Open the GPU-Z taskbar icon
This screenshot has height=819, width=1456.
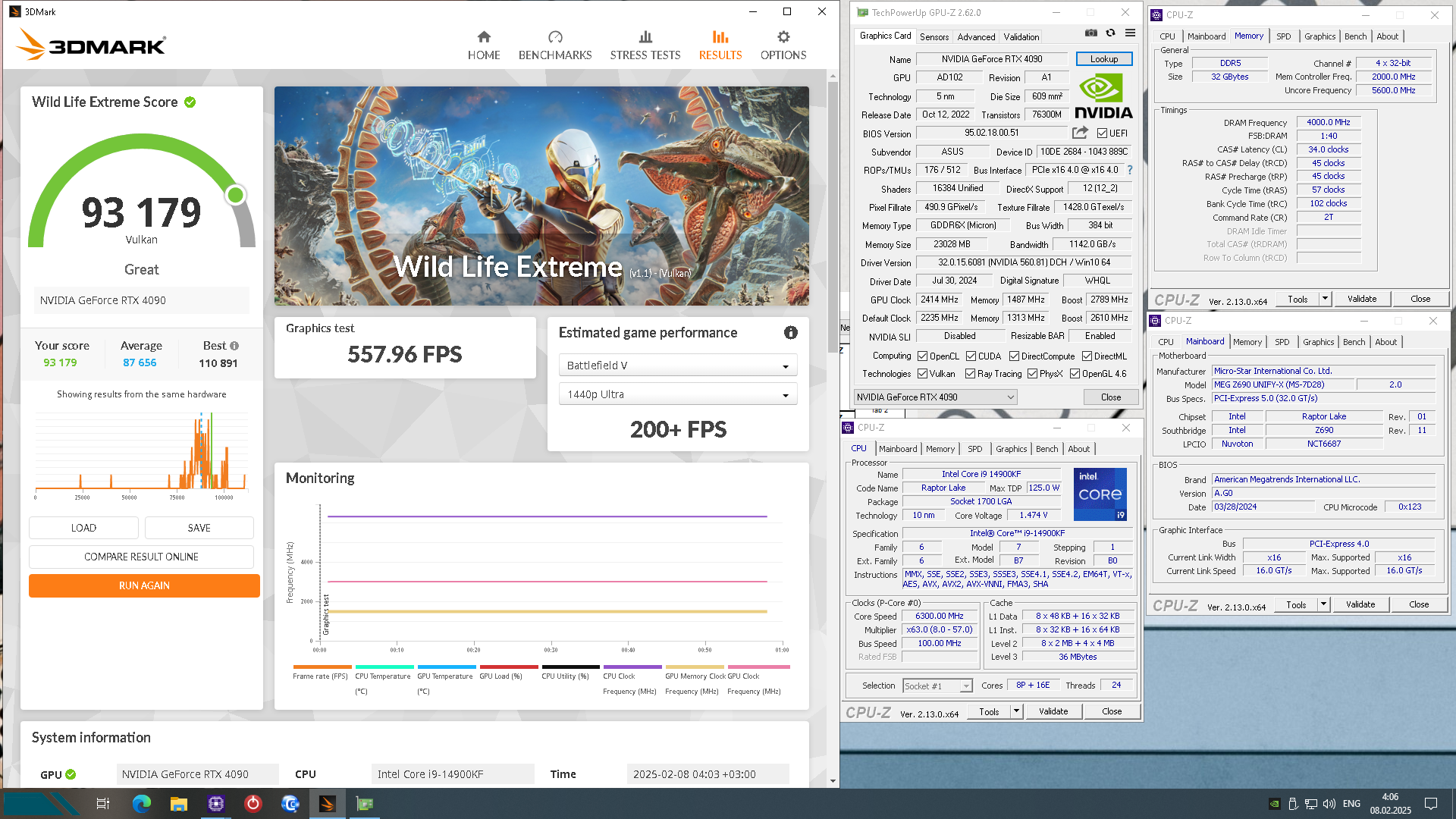click(365, 804)
